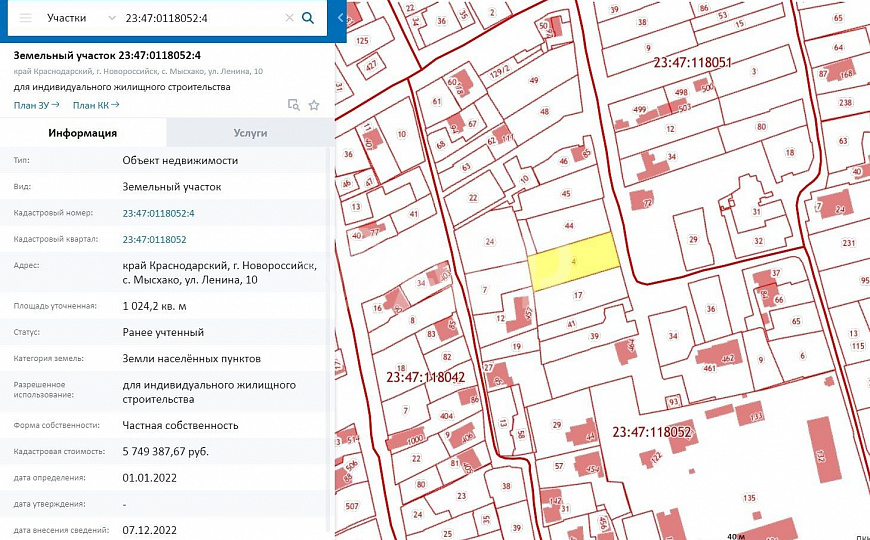Screen dimensions: 870x540
Task: Select parcel 24 left of highlighted plot
Action: click(489, 242)
